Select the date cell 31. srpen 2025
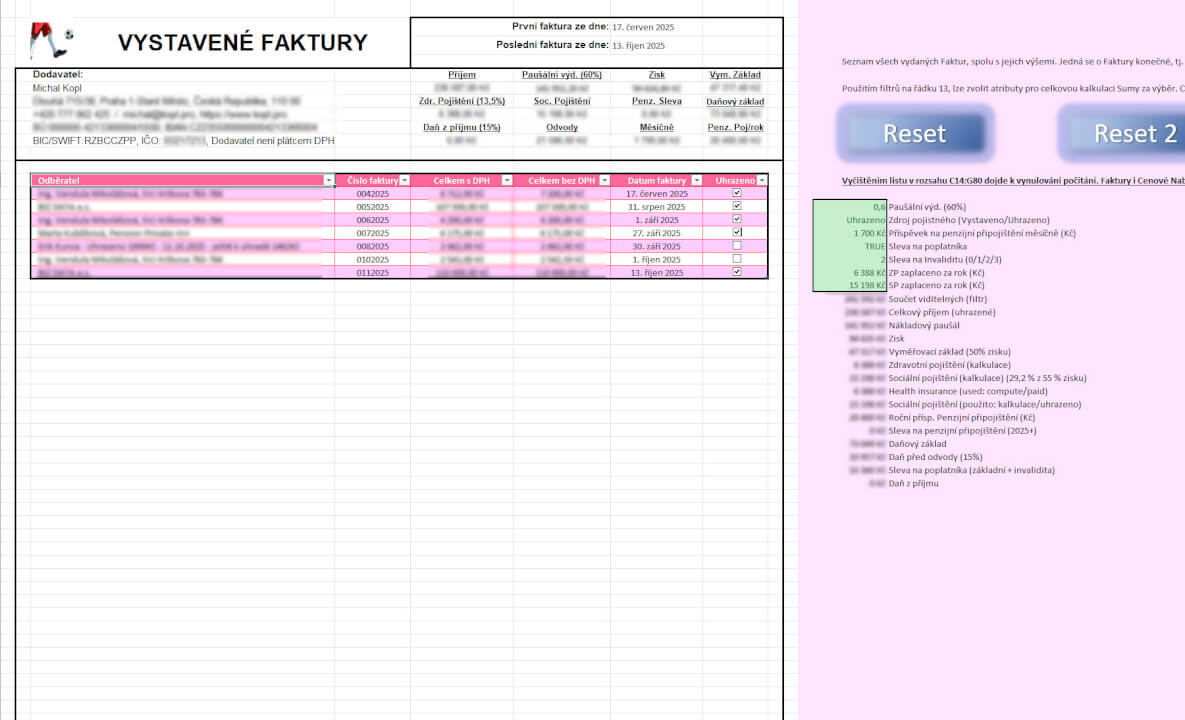Image resolution: width=1185 pixels, height=720 pixels. tap(657, 207)
